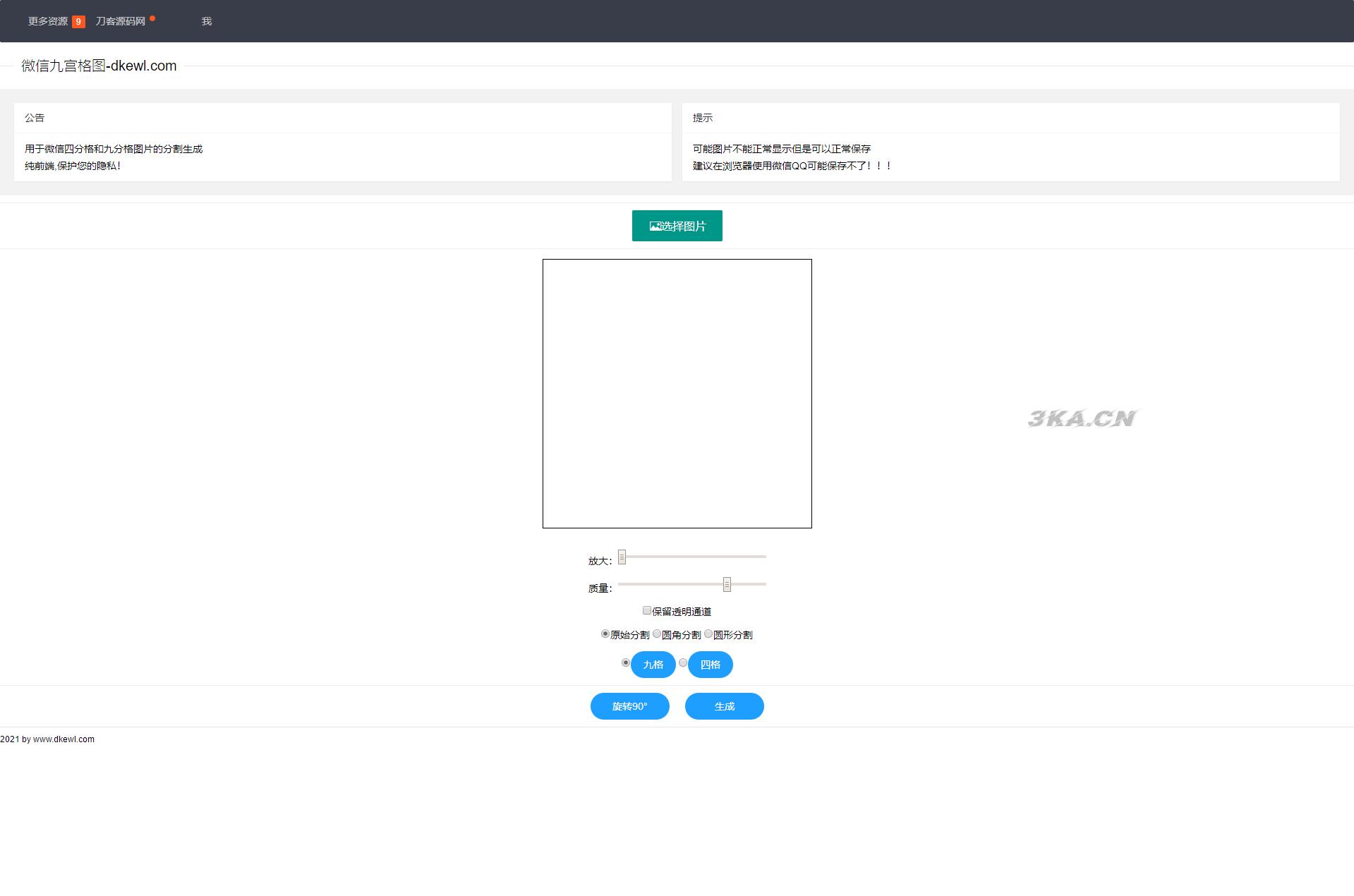The image size is (1354, 896).
Task: Select the 圆角分割 radio button
Action: pos(657,634)
